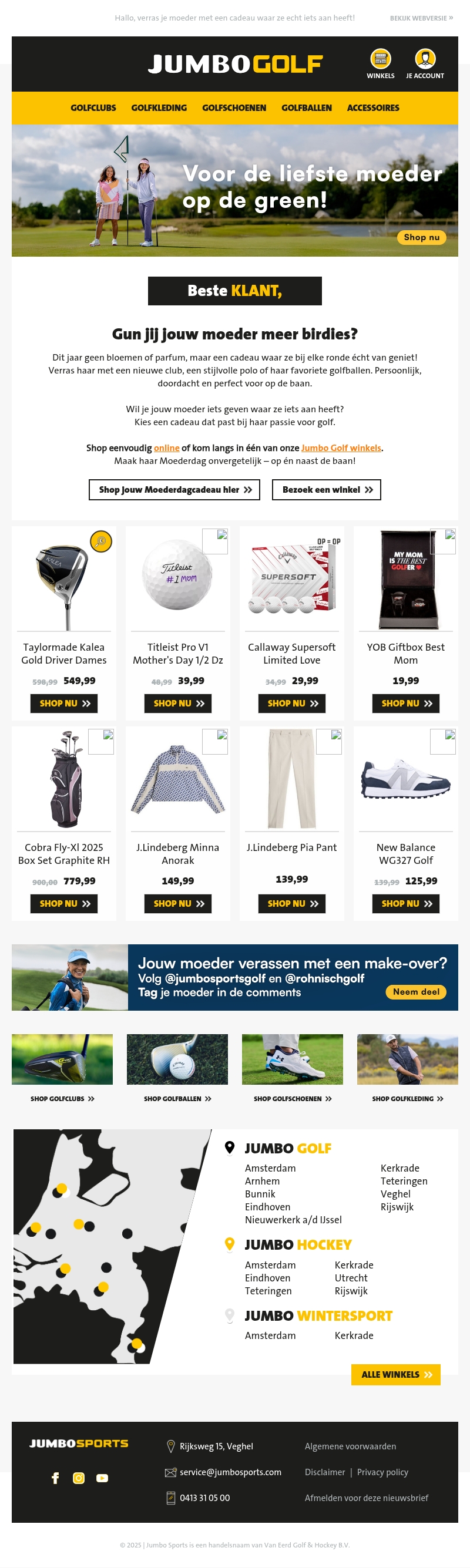Image resolution: width=470 pixels, height=1568 pixels.
Task: Open the Je Account profile icon
Action: 425,59
